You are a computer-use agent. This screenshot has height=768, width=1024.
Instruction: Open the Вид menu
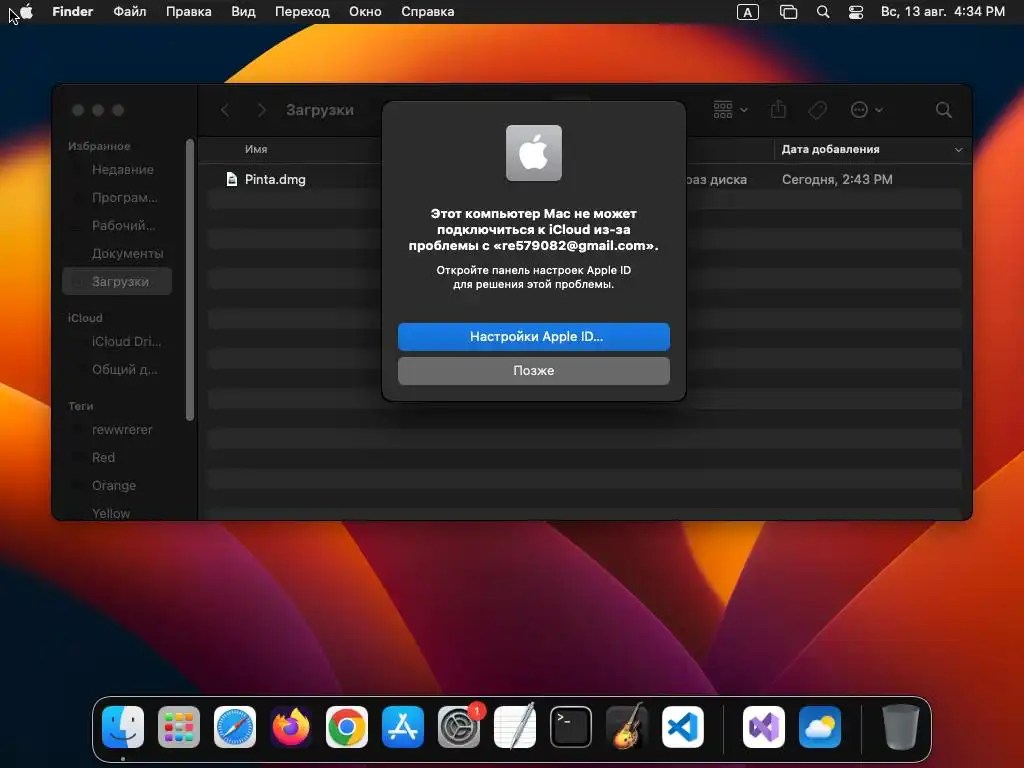coord(243,12)
